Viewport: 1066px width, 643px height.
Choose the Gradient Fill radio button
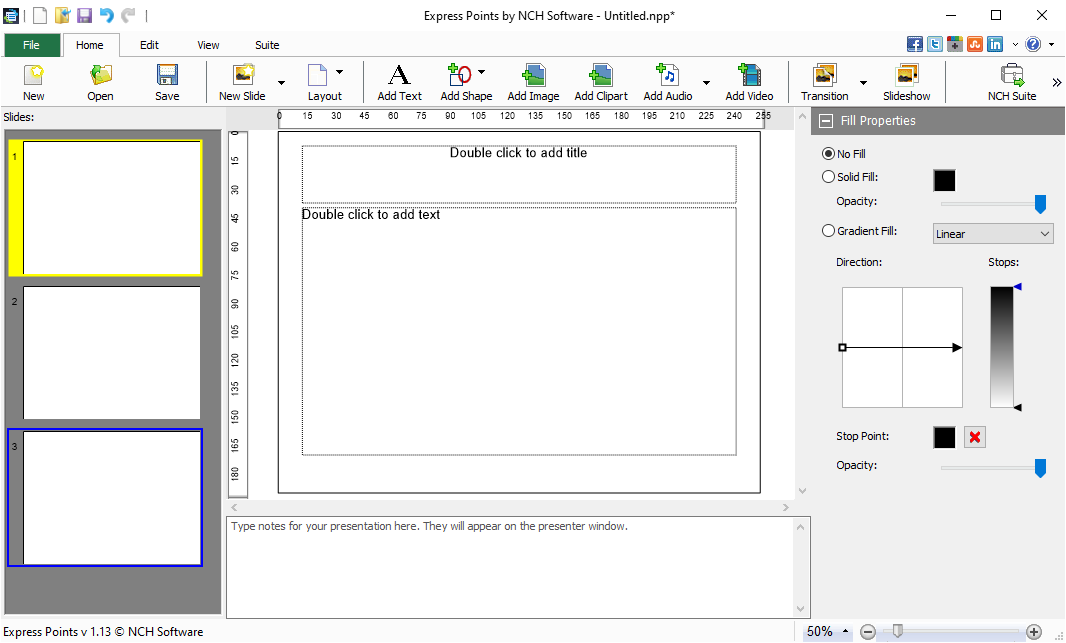[828, 231]
